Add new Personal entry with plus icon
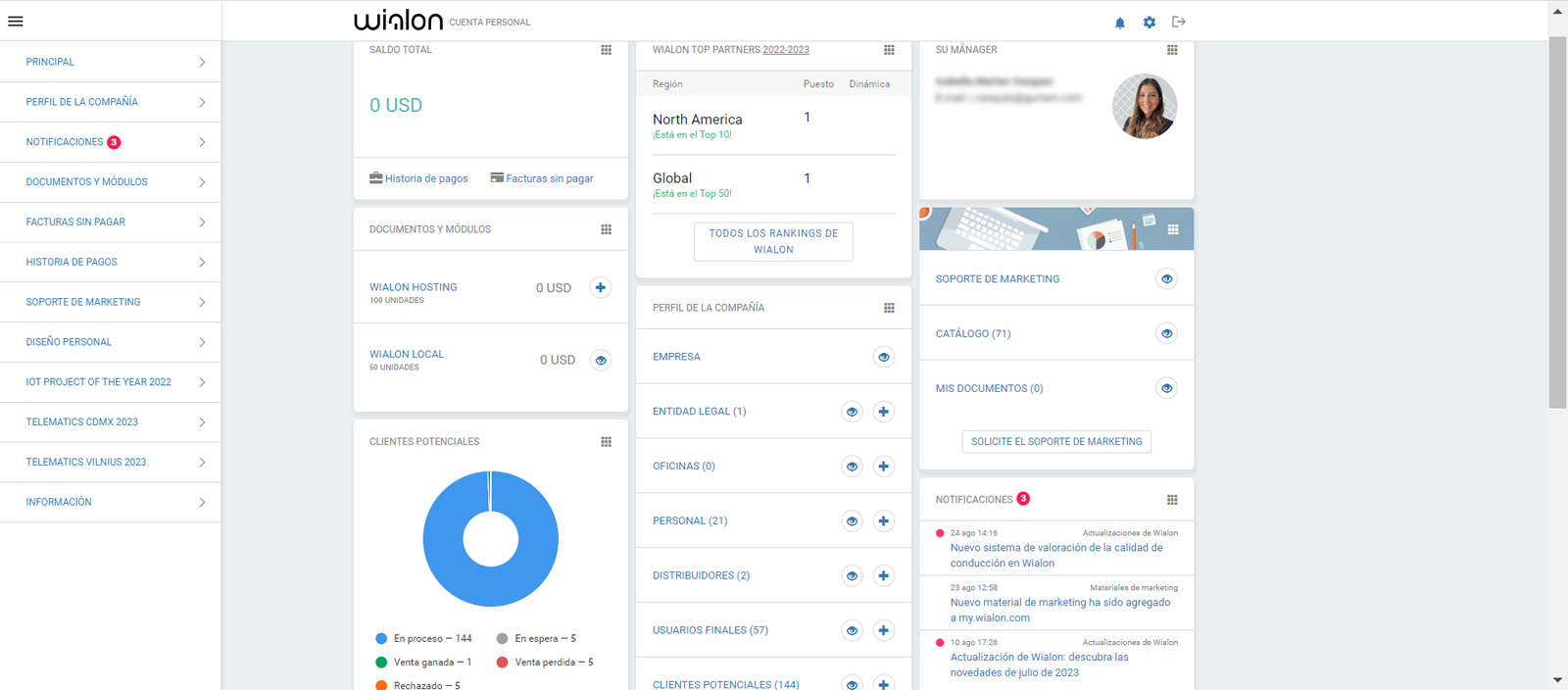The width and height of the screenshot is (1568, 690). (x=884, y=521)
